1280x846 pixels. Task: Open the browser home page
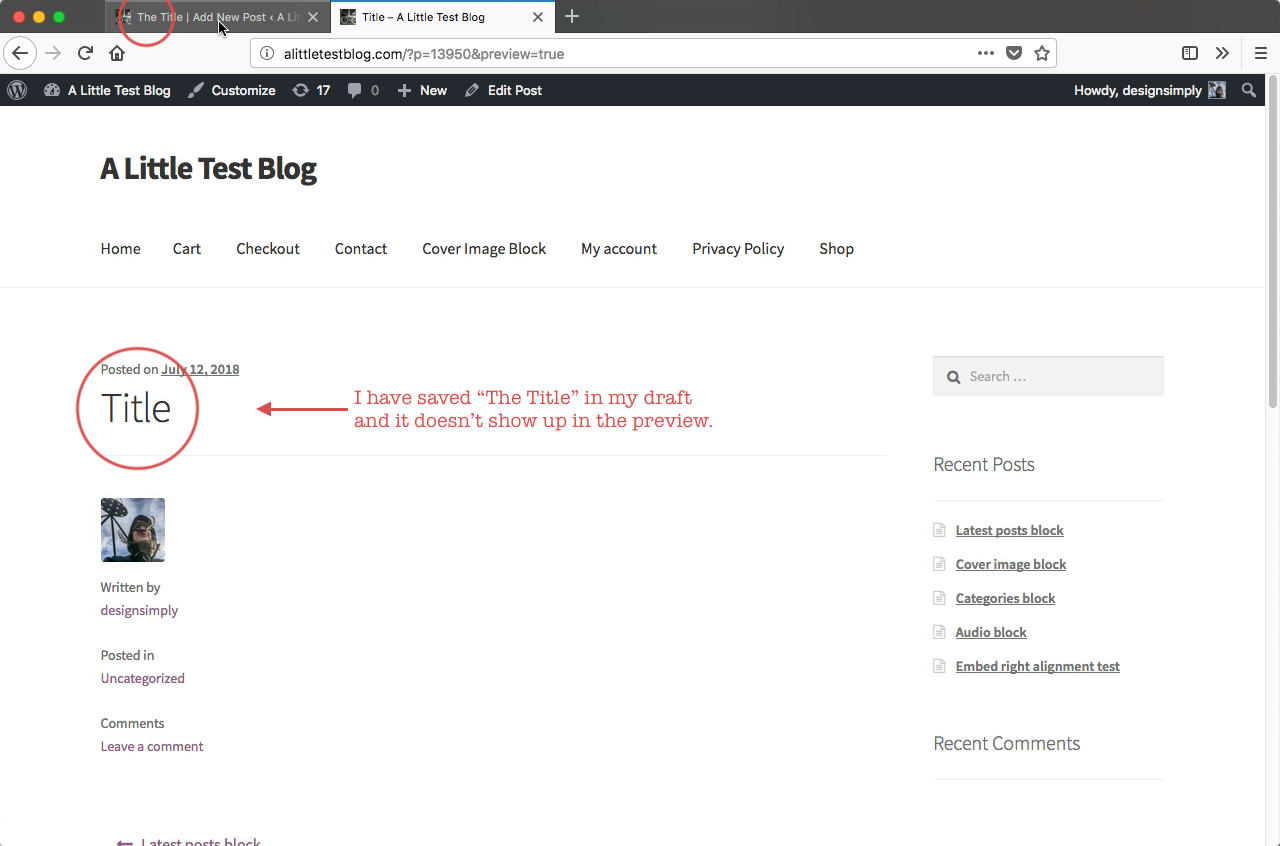point(117,53)
